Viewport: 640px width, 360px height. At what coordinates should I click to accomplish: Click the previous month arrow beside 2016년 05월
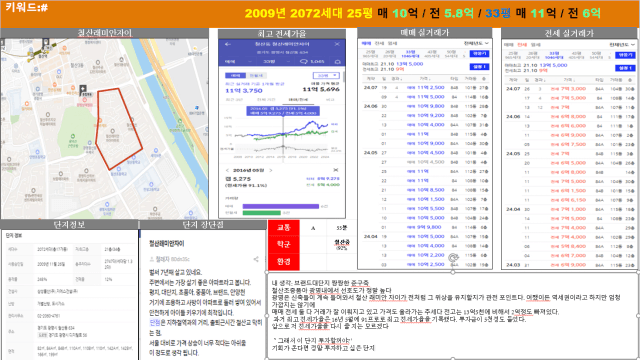coord(227,170)
